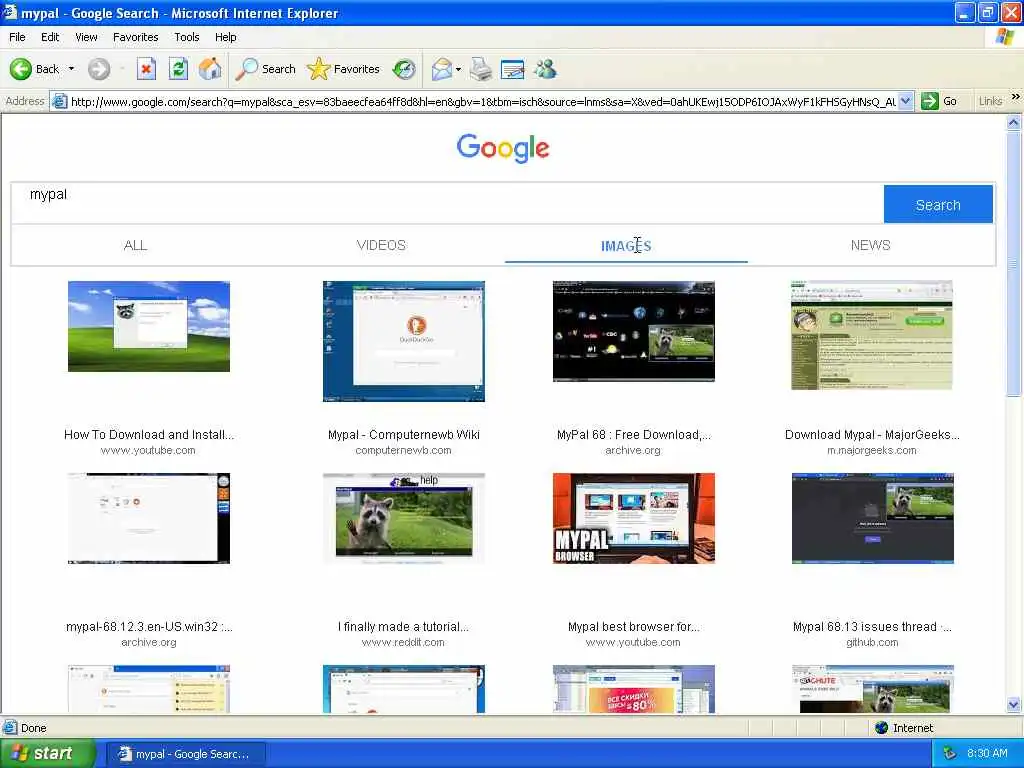Open the Tools menu

point(187,37)
